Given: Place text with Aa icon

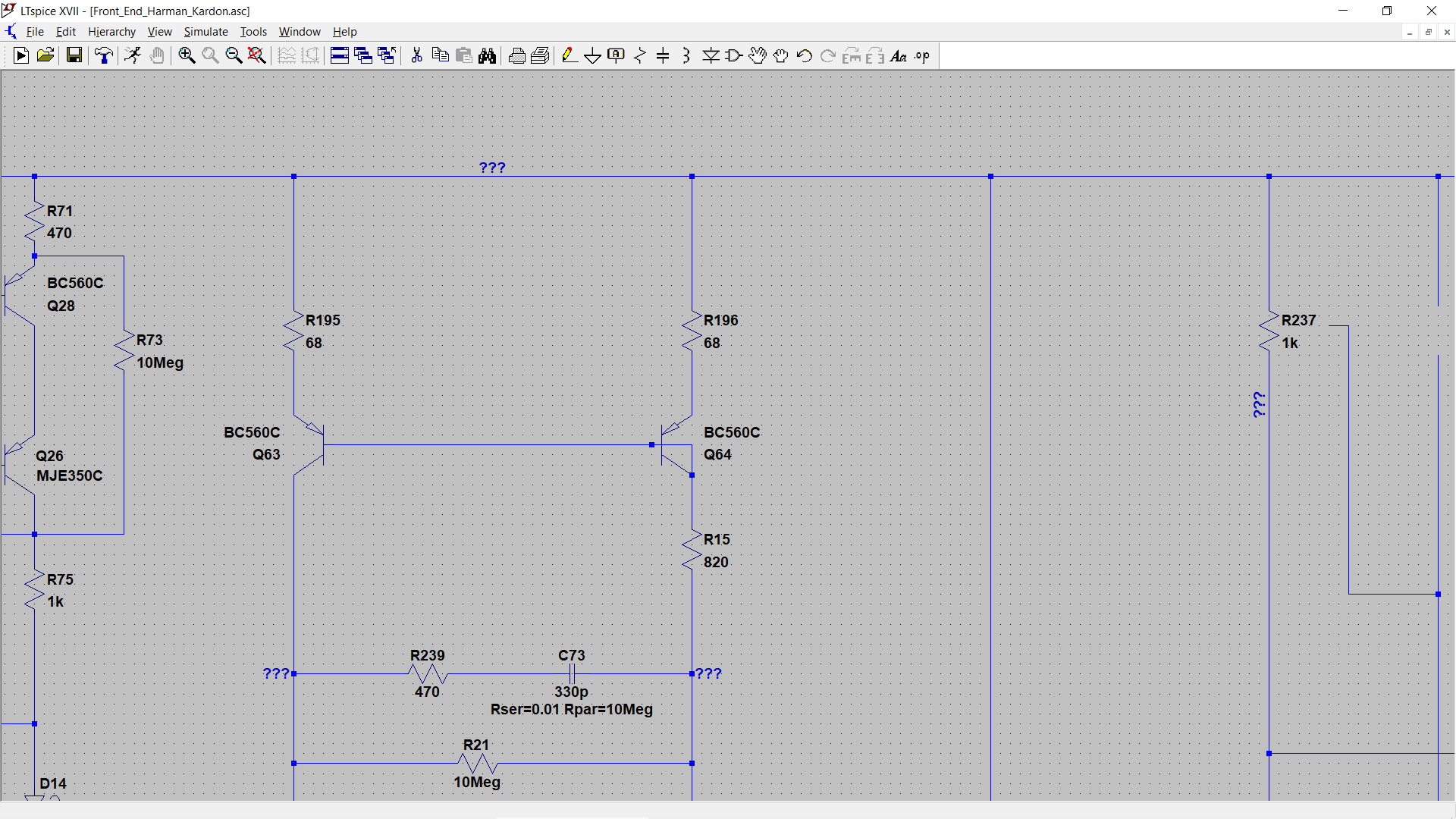Looking at the screenshot, I should (x=899, y=55).
